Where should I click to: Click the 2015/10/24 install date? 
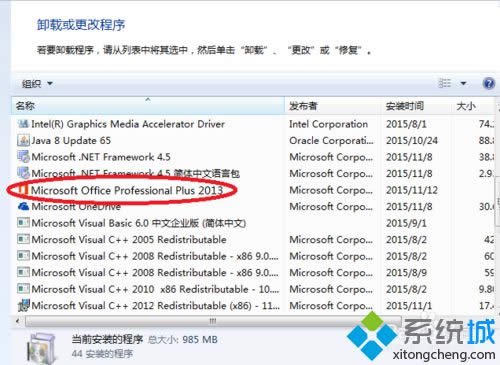[x=412, y=140]
